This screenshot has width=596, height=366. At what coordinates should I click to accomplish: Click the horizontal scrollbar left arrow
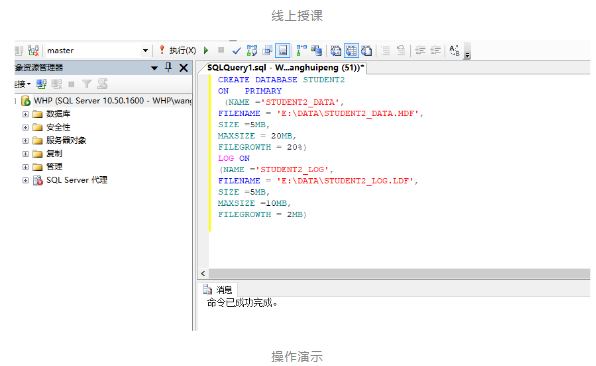(x=203, y=273)
